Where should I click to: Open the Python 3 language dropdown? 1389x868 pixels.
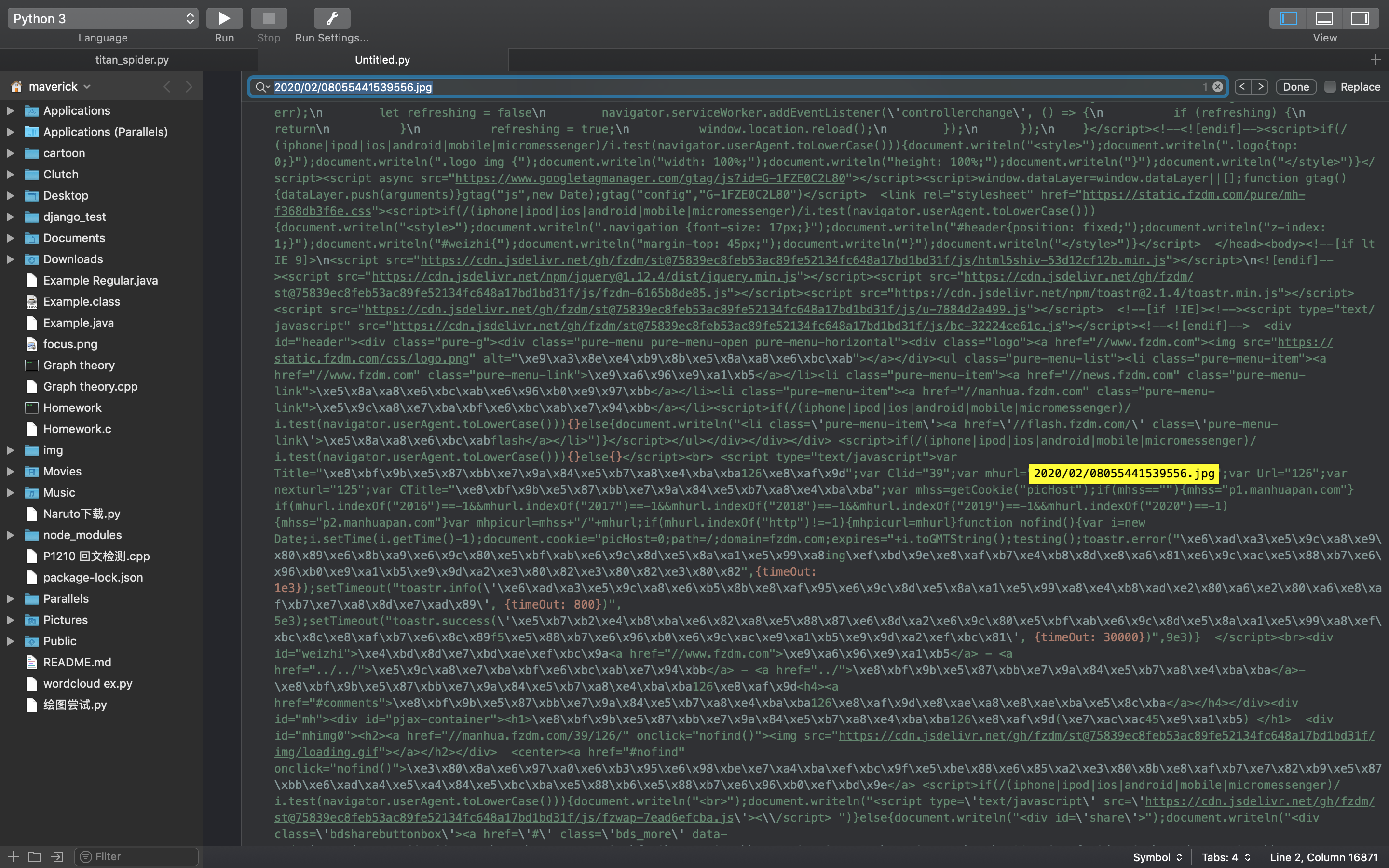click(103, 18)
